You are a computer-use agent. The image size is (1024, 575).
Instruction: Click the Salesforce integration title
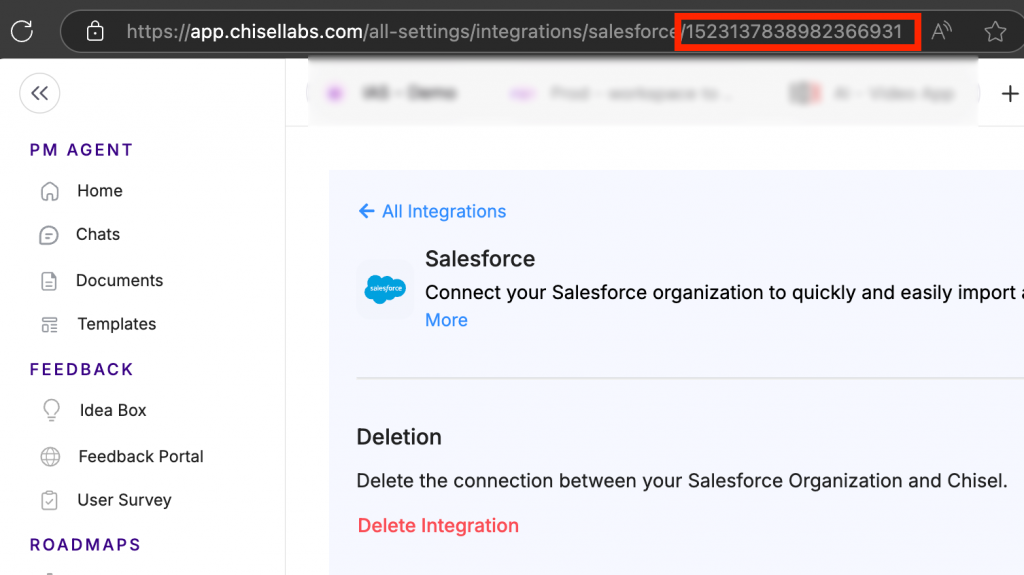tap(480, 259)
